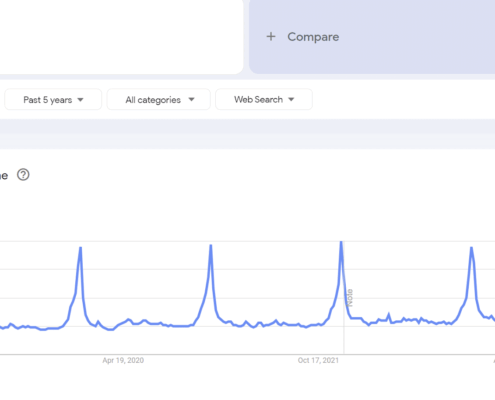Click the Past 5 years label text
495x400 pixels.
[48, 100]
